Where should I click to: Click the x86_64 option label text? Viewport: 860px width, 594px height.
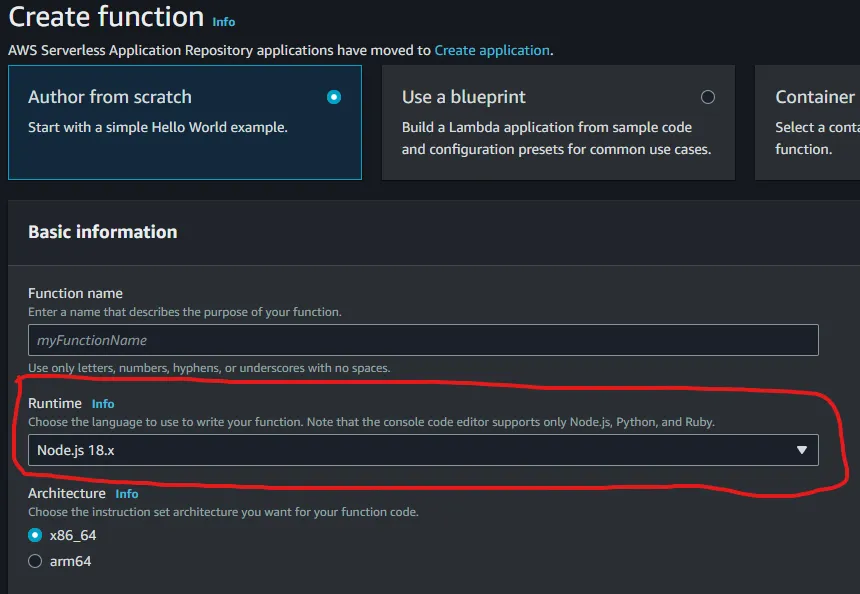73,535
